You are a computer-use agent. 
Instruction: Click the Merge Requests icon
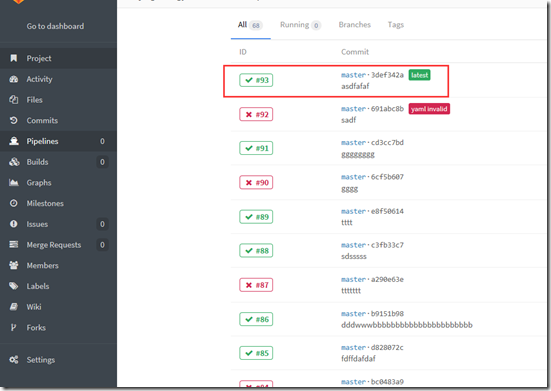tap(14, 245)
